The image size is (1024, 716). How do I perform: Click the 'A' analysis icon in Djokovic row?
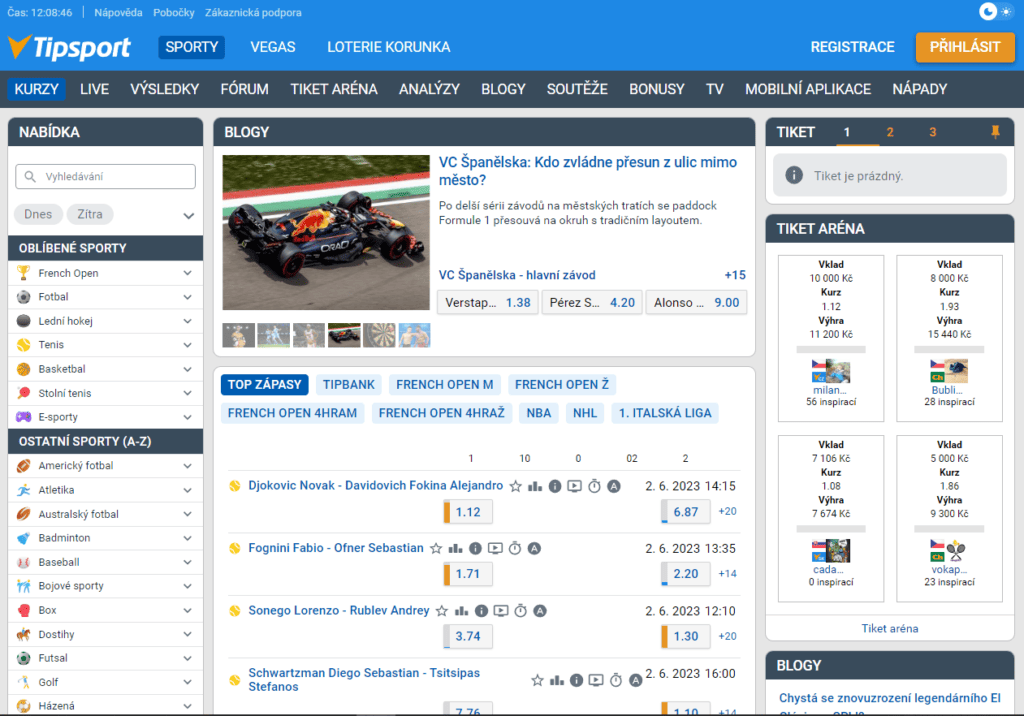(614, 486)
